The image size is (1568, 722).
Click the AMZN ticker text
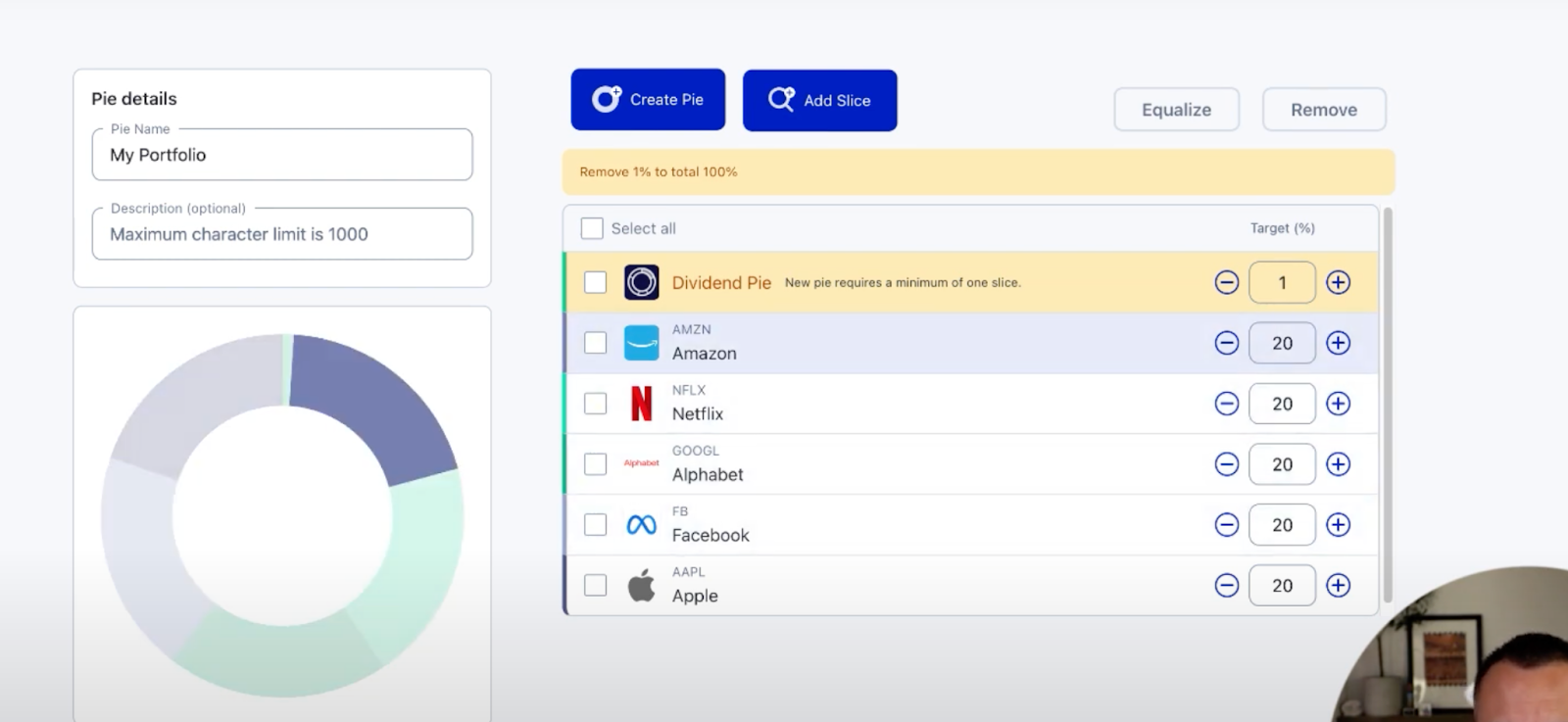pos(692,330)
